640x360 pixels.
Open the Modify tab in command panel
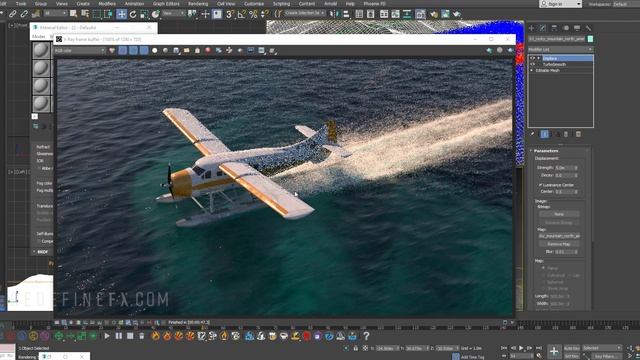coord(543,28)
